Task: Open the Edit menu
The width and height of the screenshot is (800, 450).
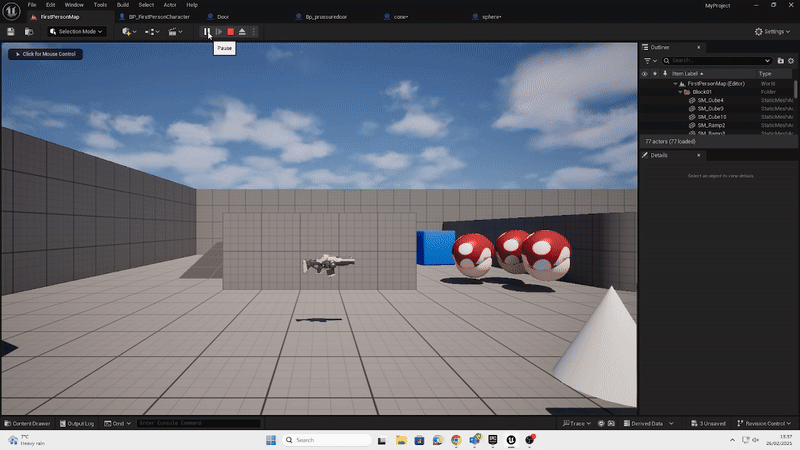Action: point(51,5)
